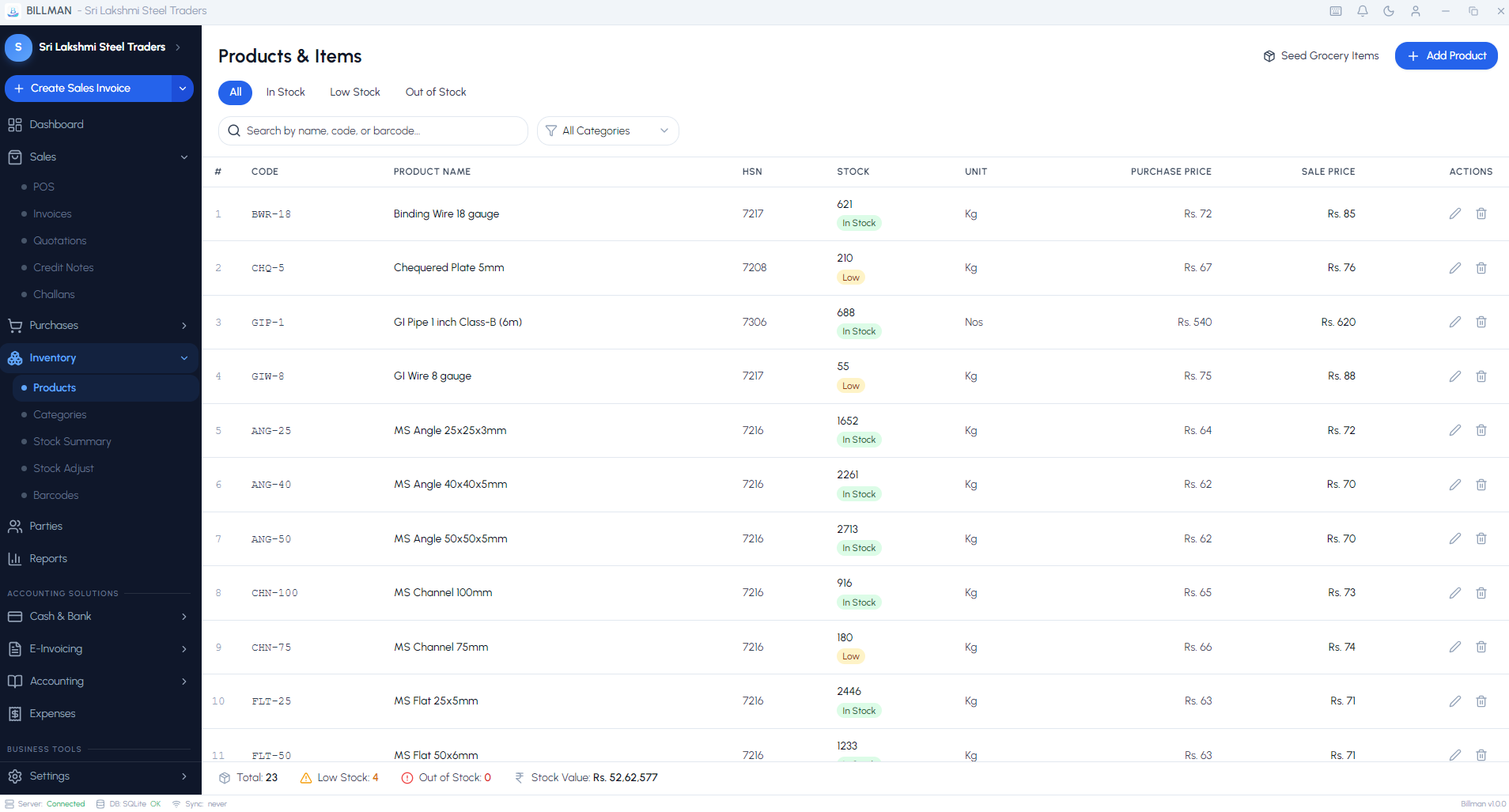
Task: Click the DB SQLite OK status
Action: coord(128,804)
